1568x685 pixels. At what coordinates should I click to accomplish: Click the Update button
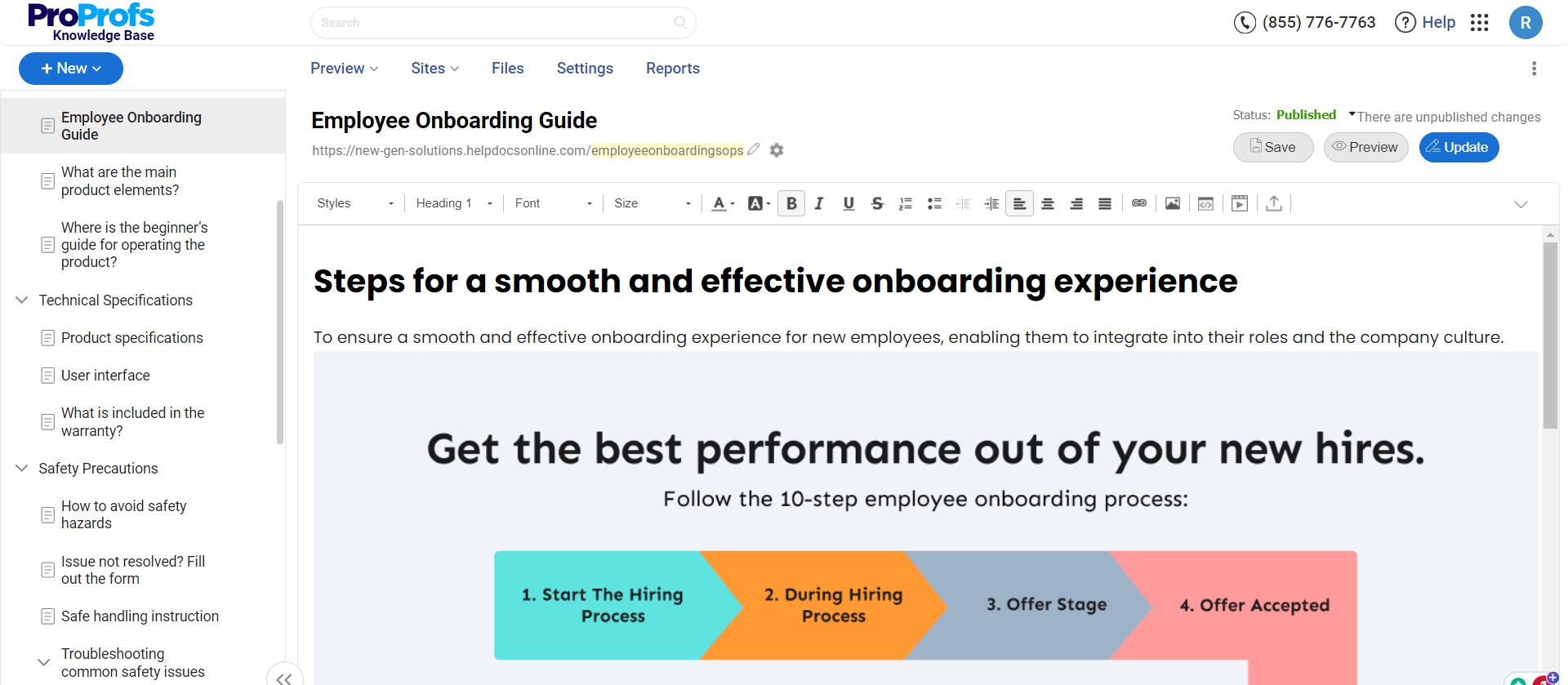point(1458,148)
